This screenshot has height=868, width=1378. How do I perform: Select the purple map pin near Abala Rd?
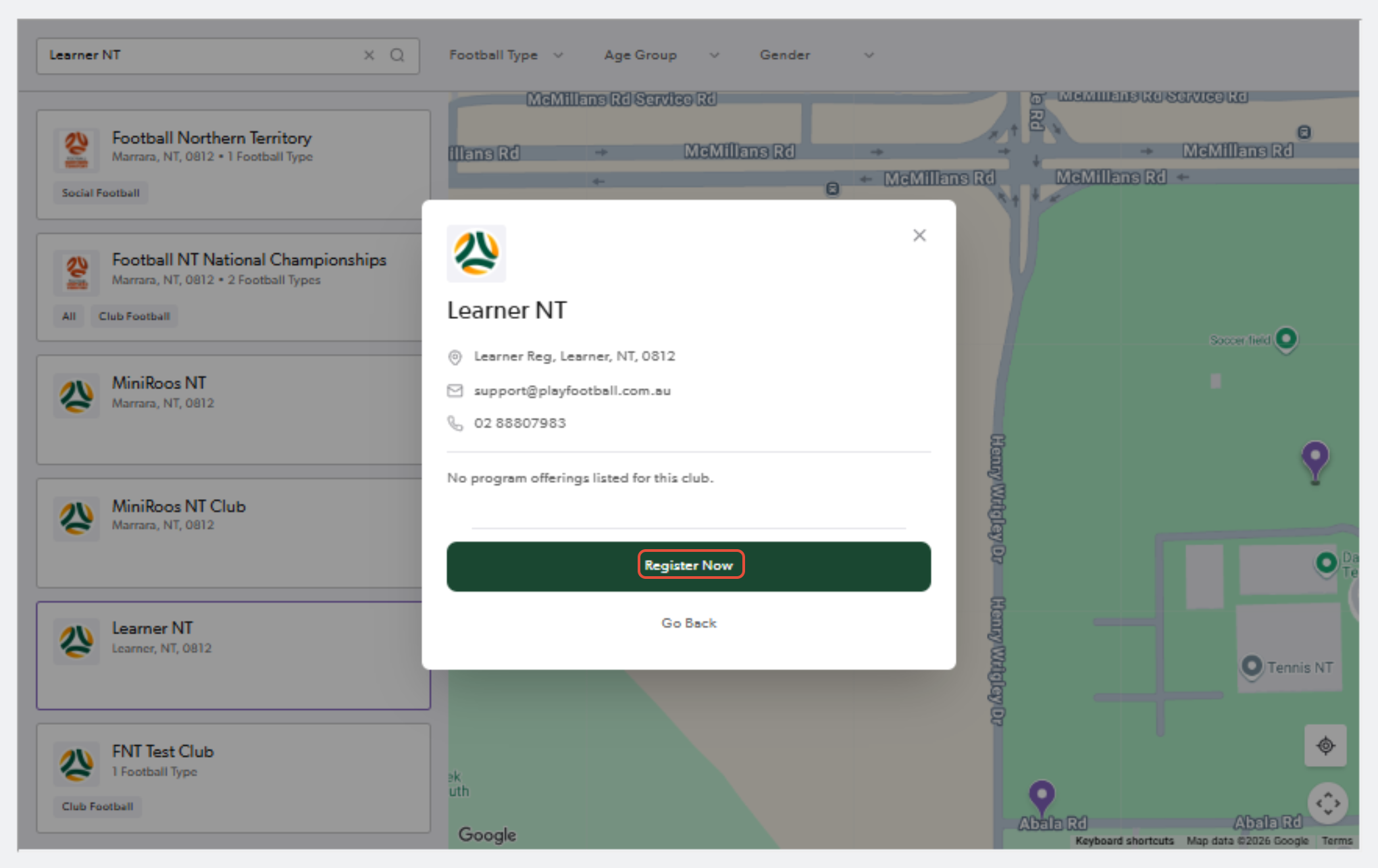(x=1042, y=798)
